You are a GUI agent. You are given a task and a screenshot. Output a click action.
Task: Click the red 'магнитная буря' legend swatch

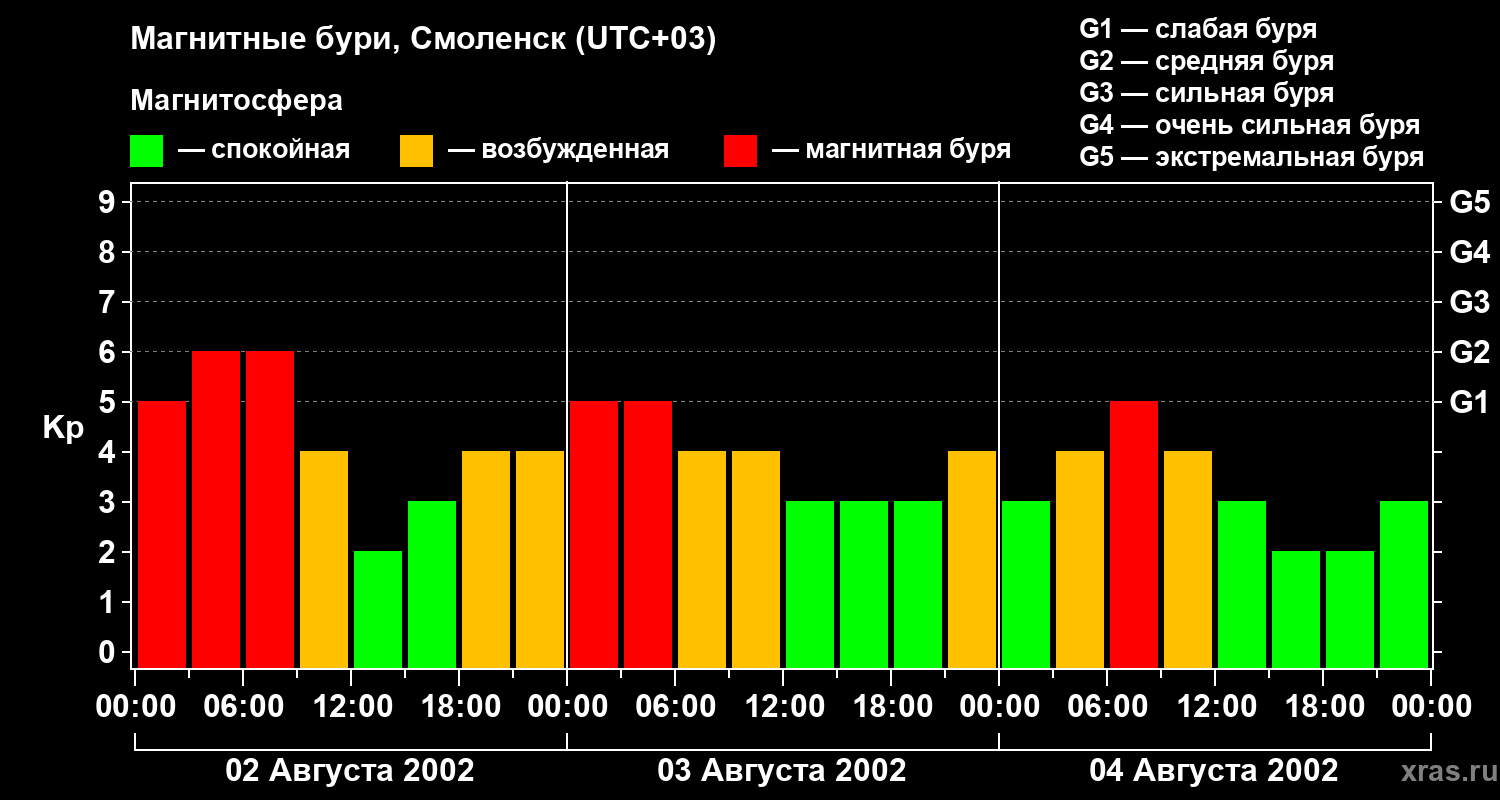[740, 151]
